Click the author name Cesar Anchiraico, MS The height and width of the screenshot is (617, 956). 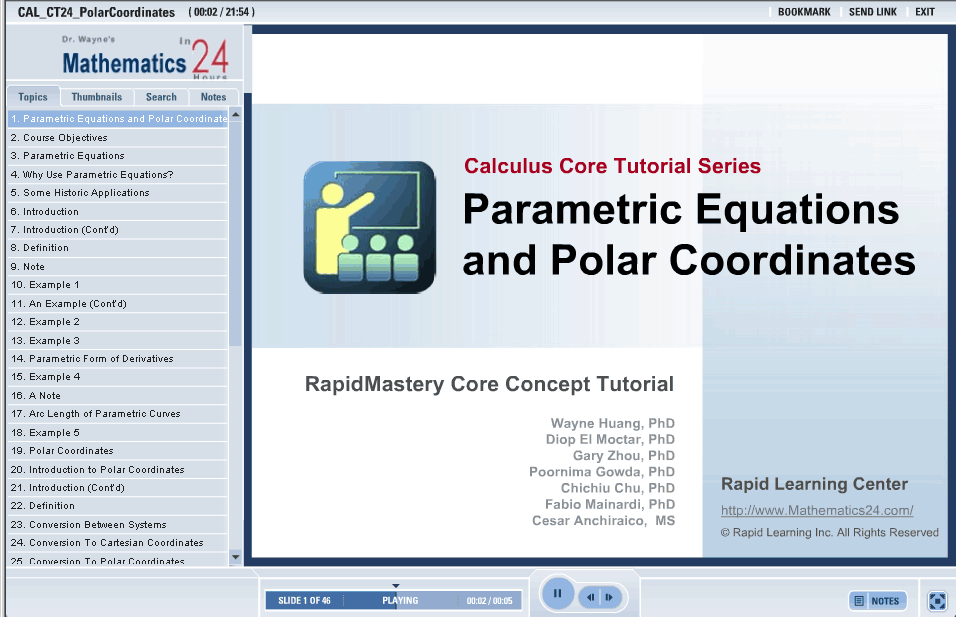tap(604, 521)
